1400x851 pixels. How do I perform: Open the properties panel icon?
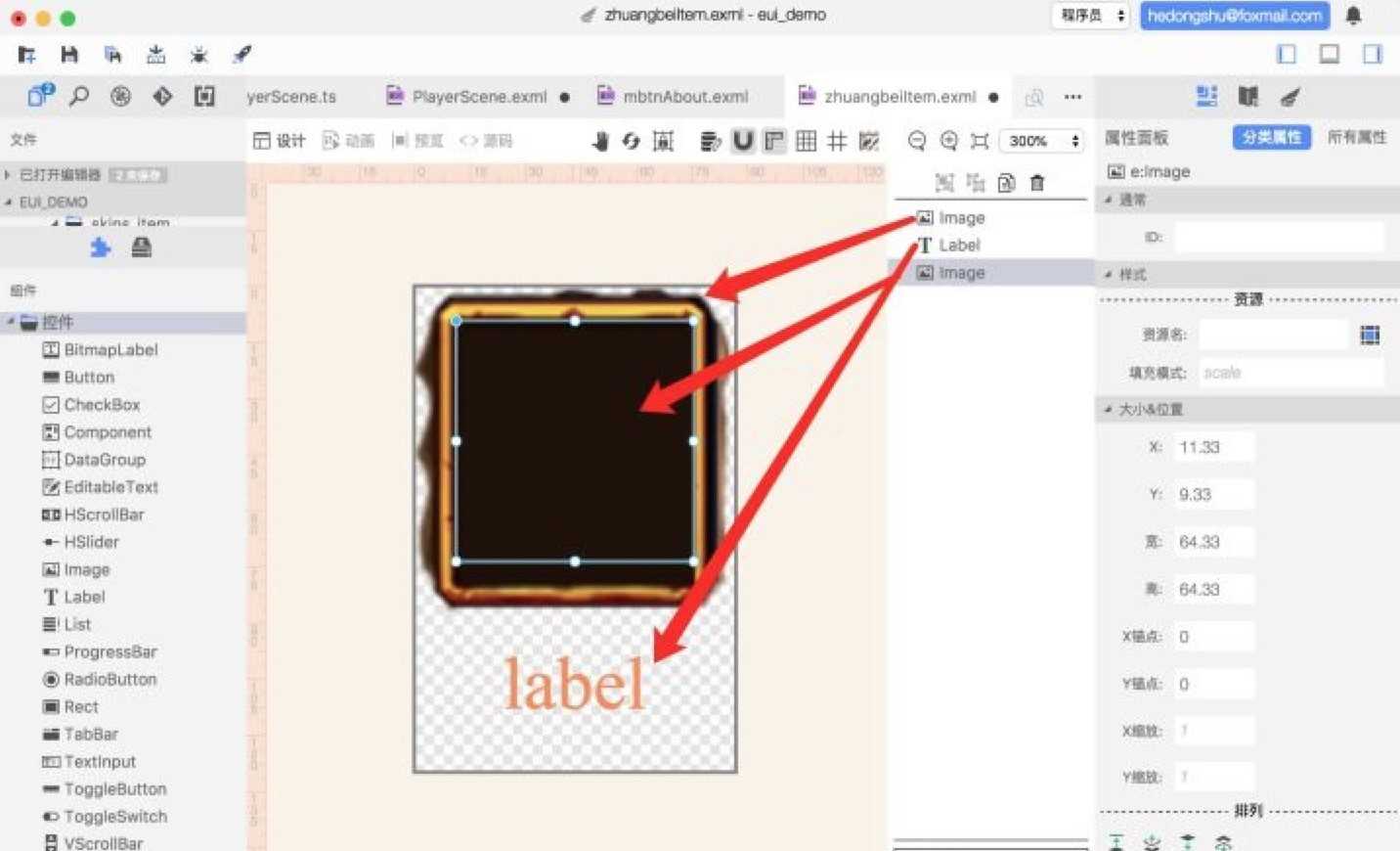point(1206,96)
